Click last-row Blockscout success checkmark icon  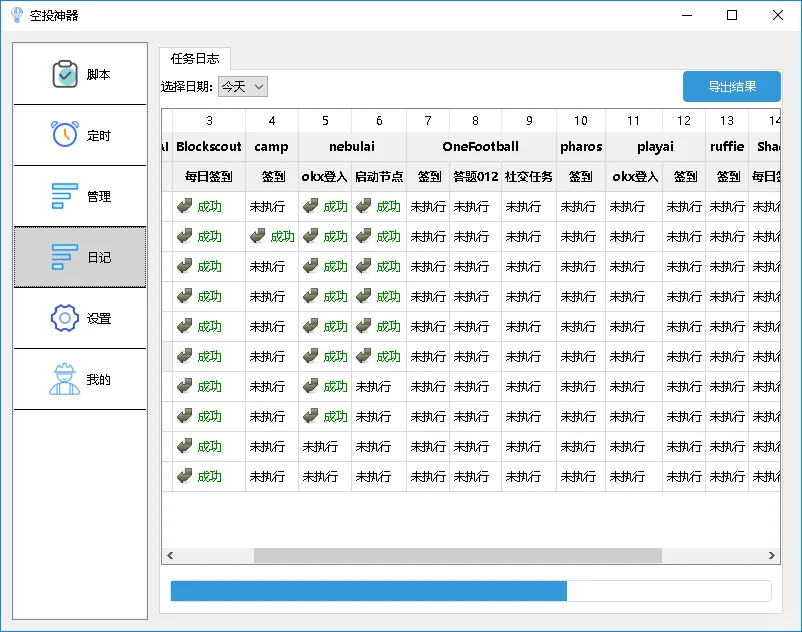point(185,476)
